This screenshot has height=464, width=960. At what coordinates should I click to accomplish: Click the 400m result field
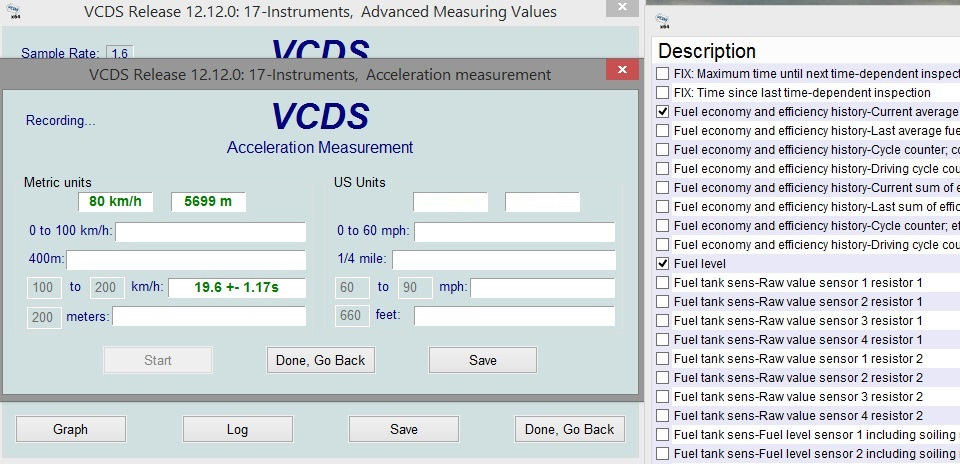(x=186, y=260)
